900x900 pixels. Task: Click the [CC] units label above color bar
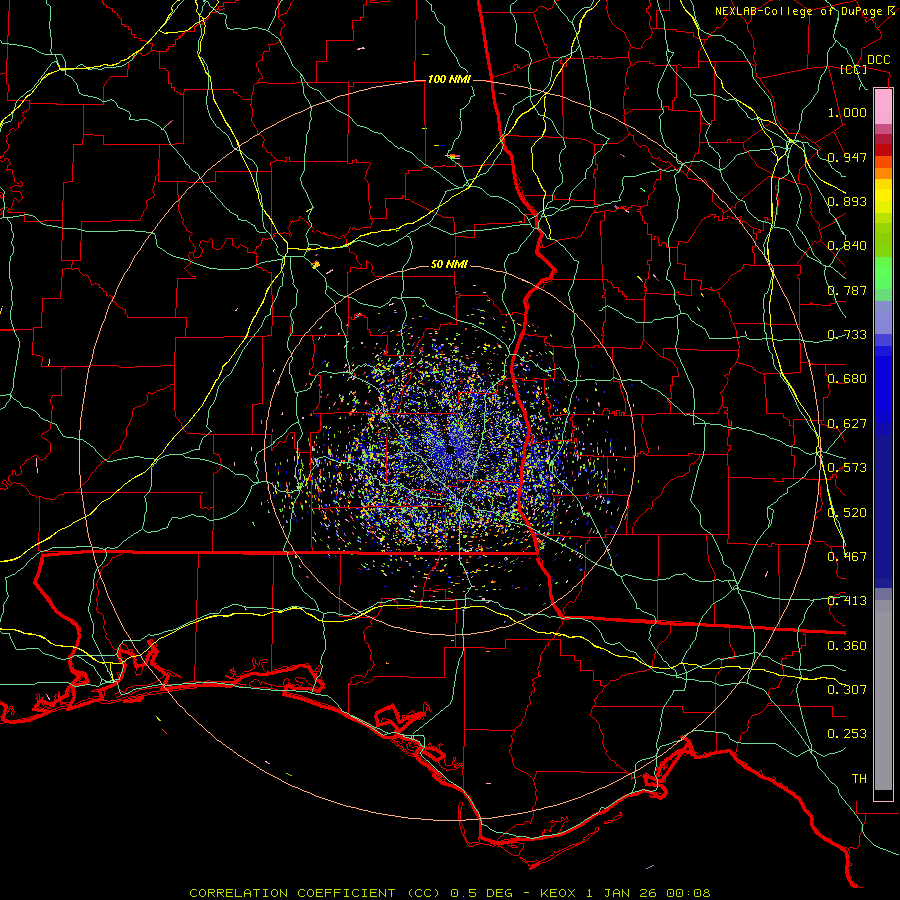click(x=853, y=70)
